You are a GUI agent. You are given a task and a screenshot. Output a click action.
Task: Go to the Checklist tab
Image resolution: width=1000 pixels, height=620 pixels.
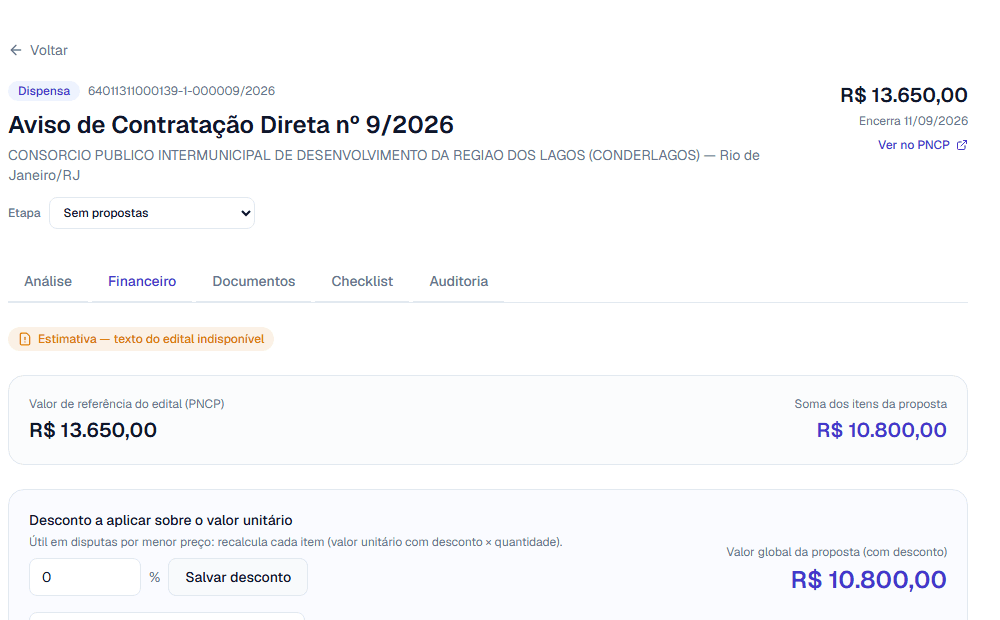[x=362, y=281]
